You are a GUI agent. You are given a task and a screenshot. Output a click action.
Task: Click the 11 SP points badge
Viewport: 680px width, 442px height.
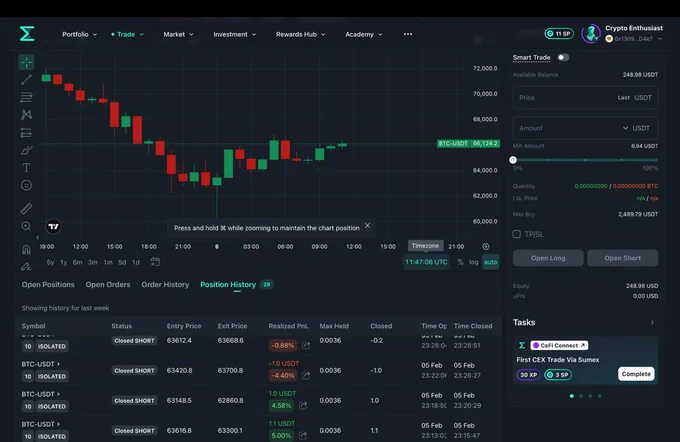[x=559, y=33]
